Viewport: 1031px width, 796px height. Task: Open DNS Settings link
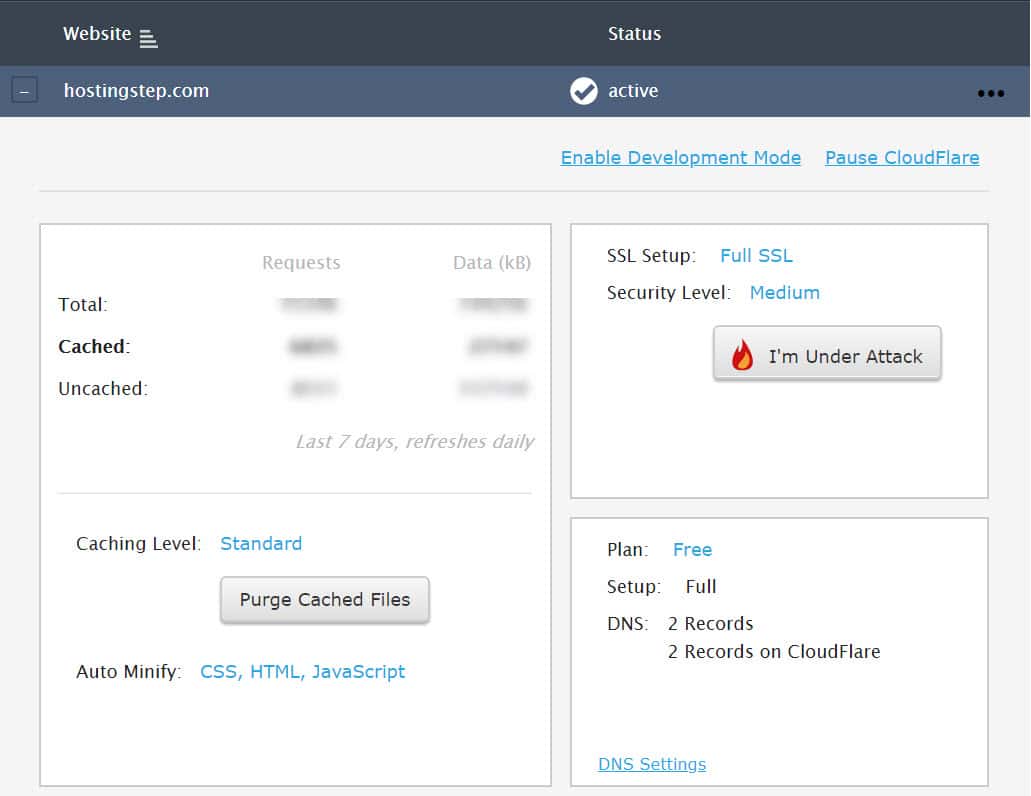[652, 764]
